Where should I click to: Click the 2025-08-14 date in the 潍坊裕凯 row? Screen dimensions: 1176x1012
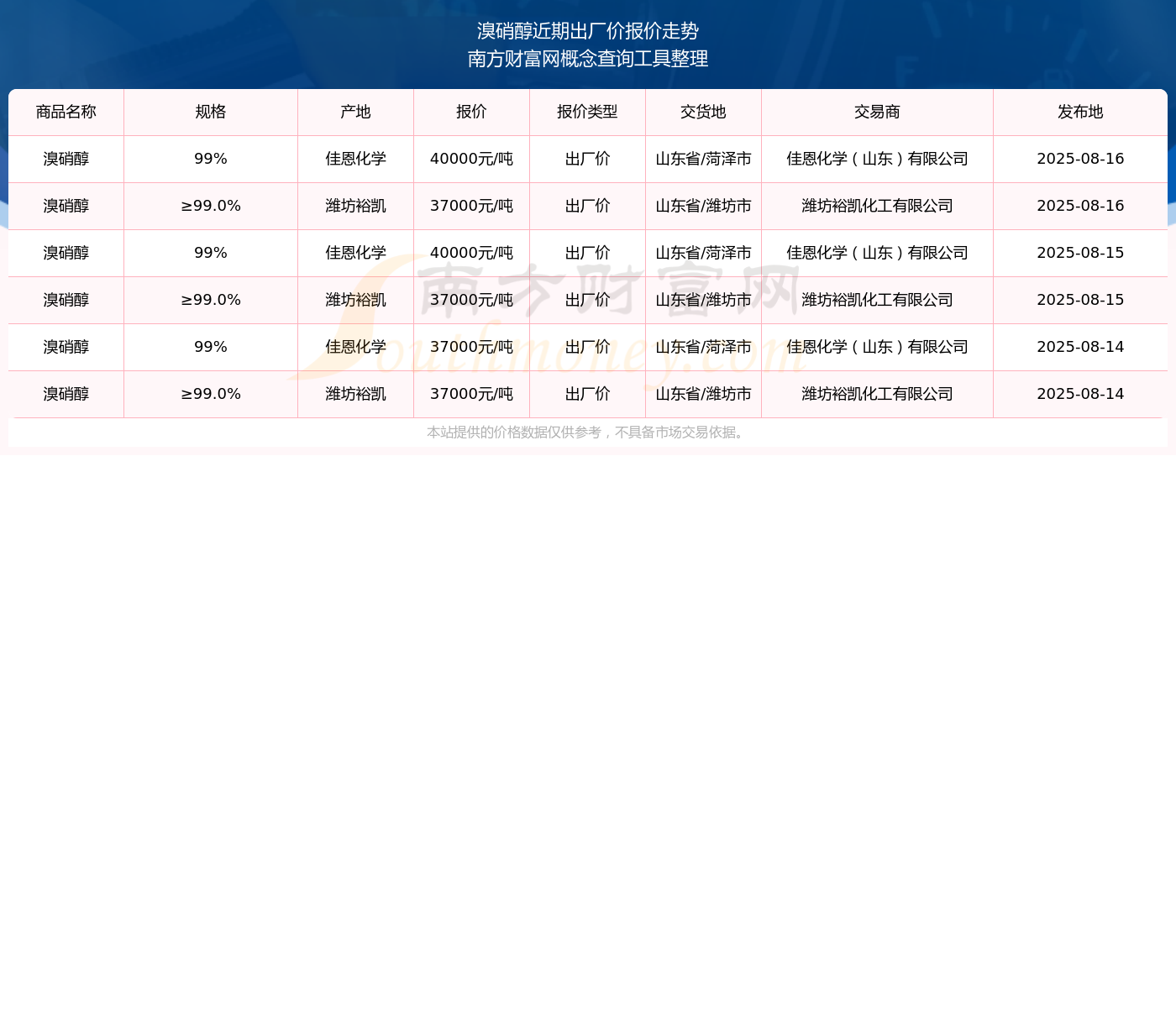coord(1081,395)
